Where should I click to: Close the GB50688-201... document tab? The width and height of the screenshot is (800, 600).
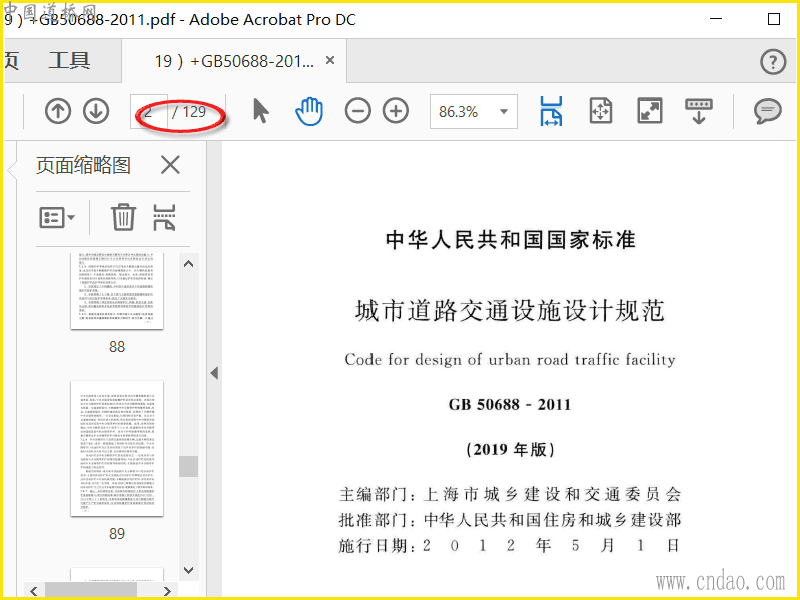330,61
